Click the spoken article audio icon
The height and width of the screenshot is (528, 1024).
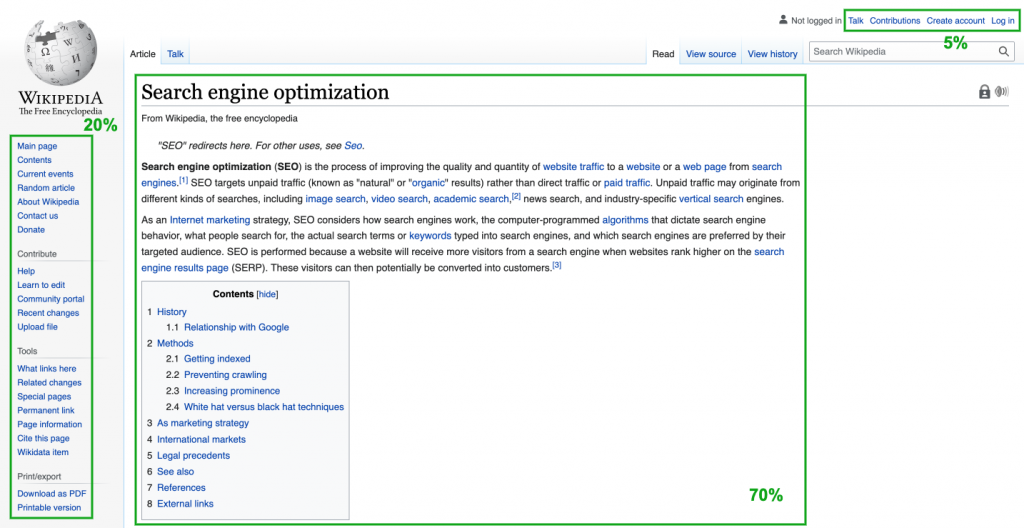pos(1002,91)
